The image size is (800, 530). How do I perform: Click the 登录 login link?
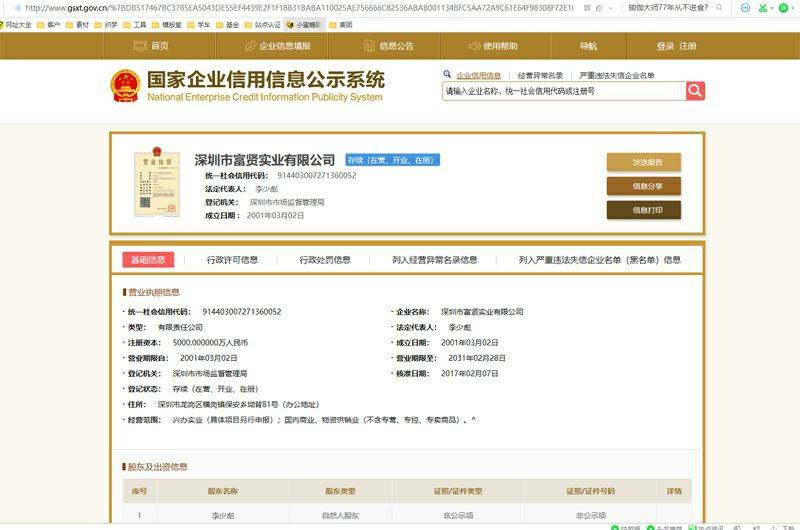pos(665,46)
